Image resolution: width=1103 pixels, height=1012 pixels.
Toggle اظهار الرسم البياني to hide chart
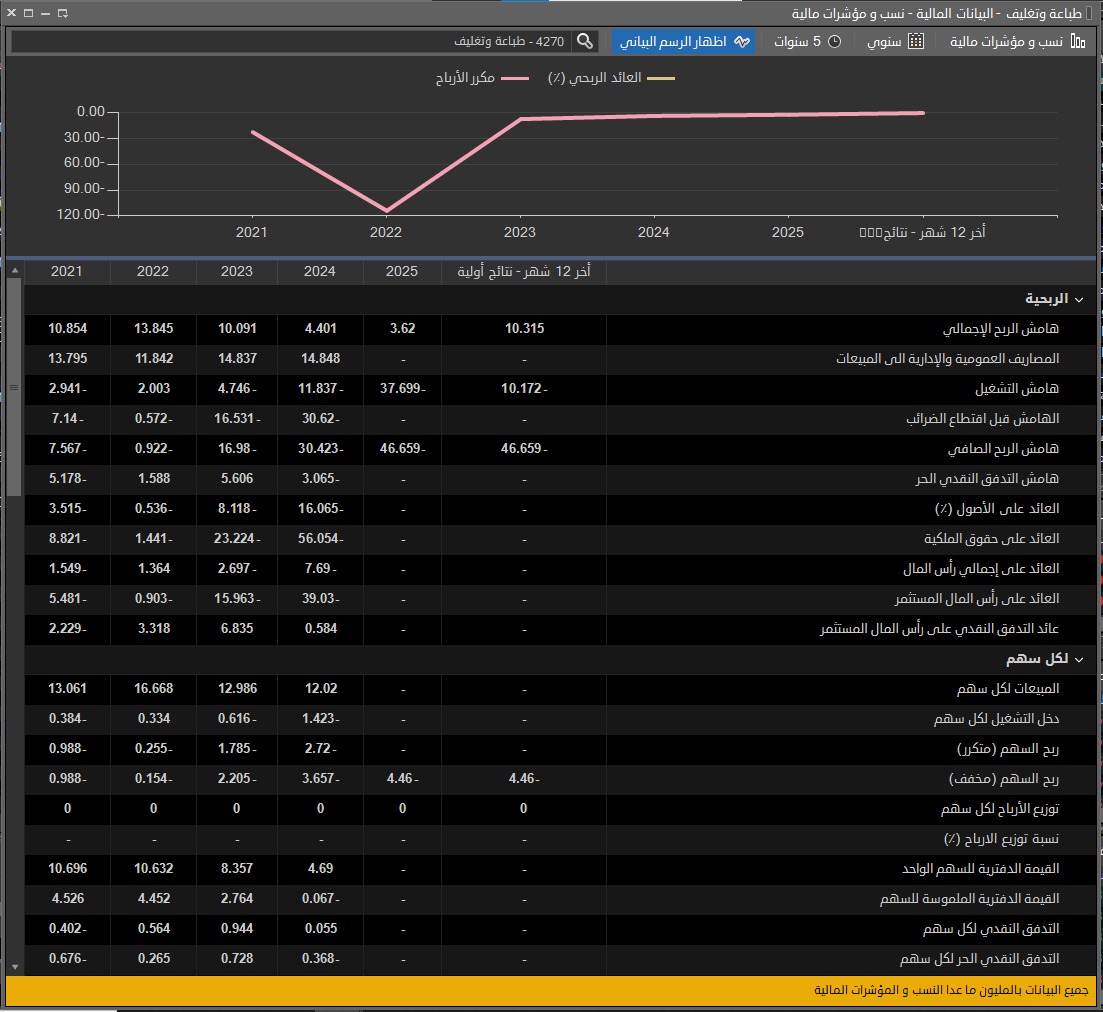click(x=683, y=42)
